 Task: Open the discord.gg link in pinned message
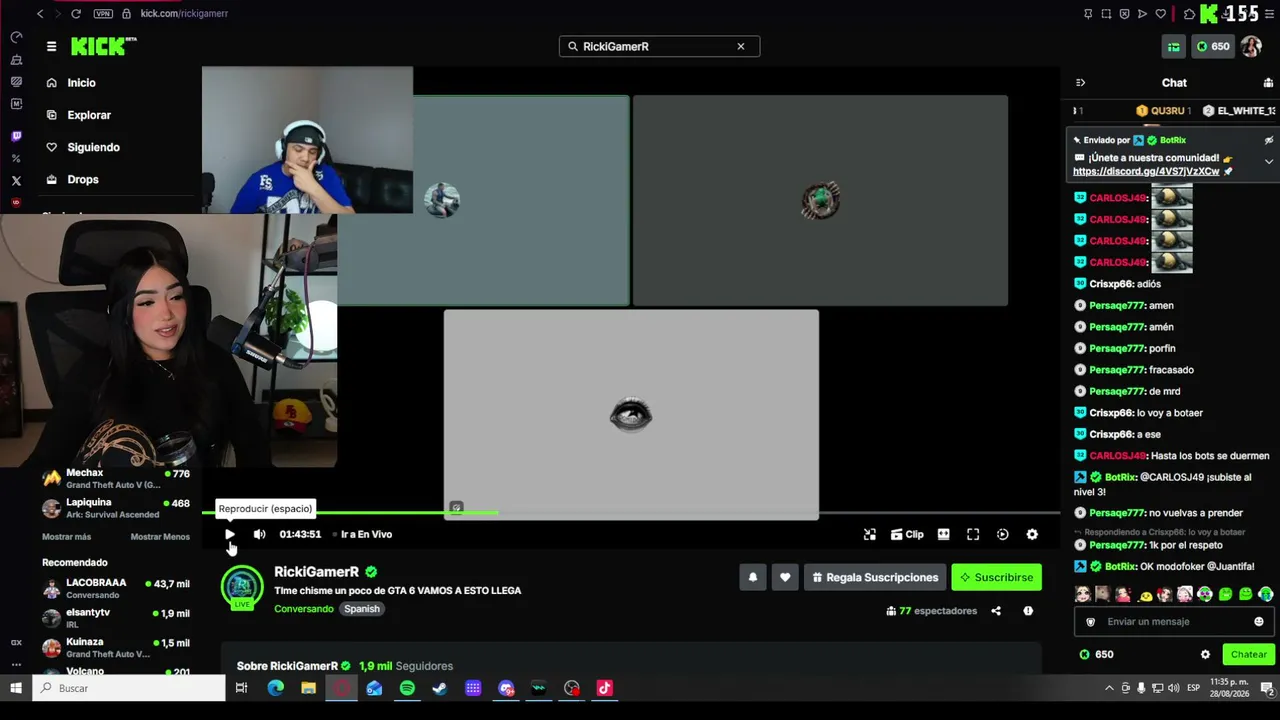coord(1146,171)
